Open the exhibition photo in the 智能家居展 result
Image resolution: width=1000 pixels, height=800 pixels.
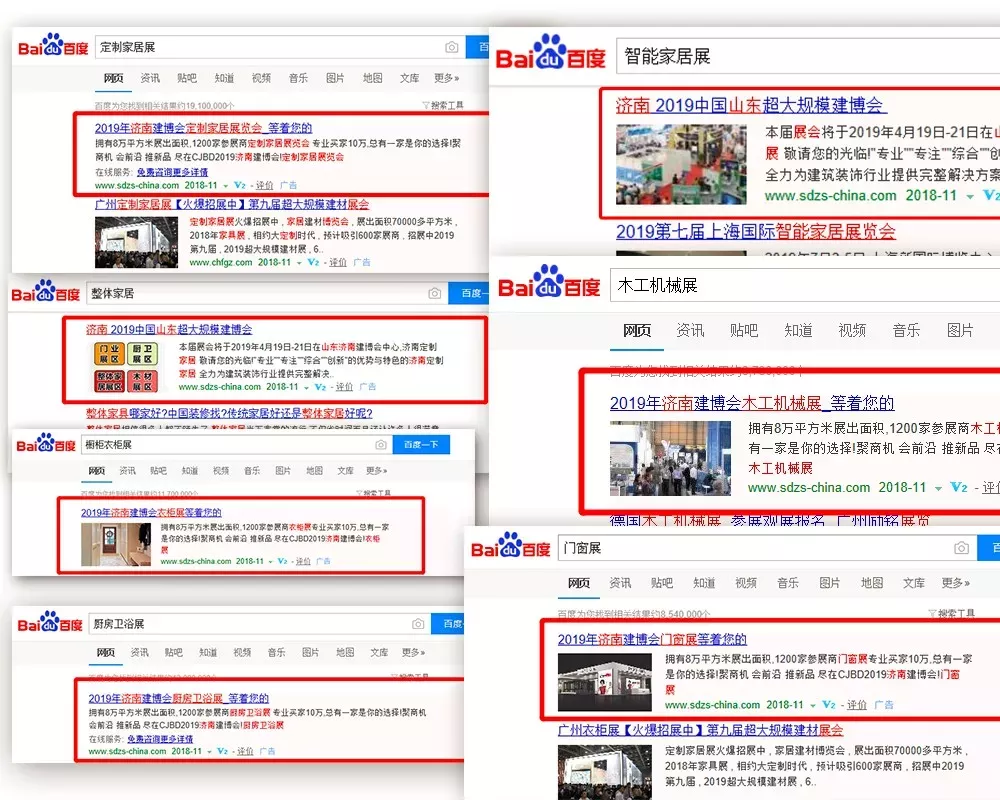coord(680,164)
